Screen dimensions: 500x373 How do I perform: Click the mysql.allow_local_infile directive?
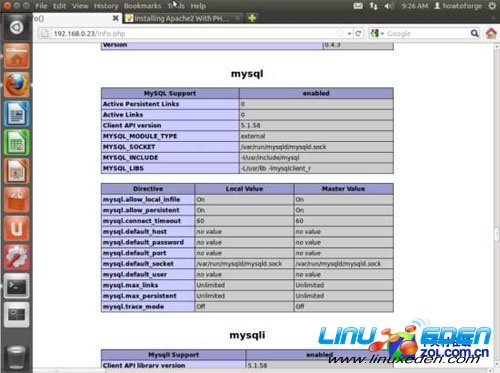(x=148, y=199)
